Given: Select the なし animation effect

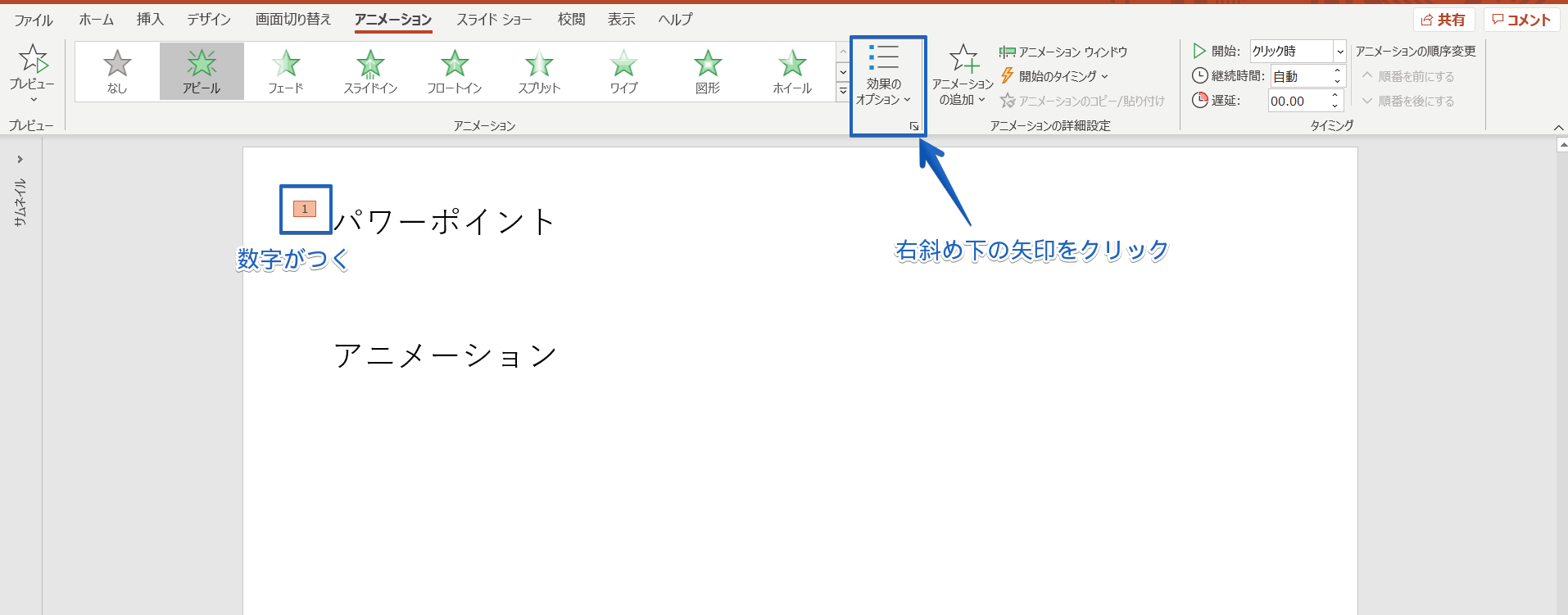Looking at the screenshot, I should tap(117, 71).
